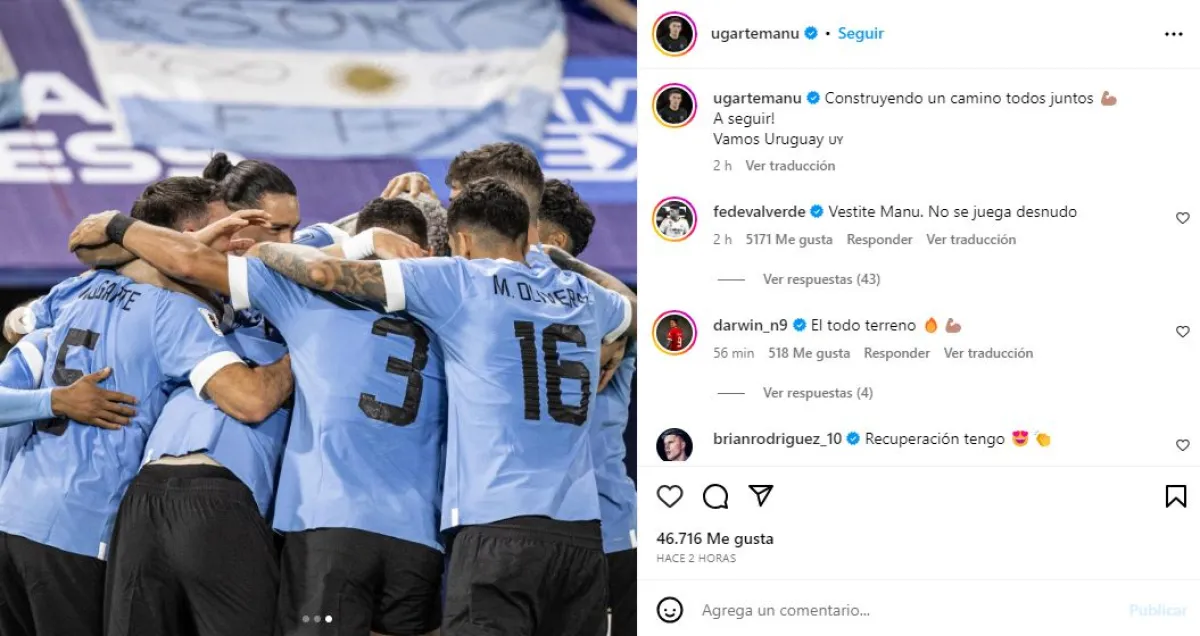
Task: Show translation of the post caption
Action: 790,166
